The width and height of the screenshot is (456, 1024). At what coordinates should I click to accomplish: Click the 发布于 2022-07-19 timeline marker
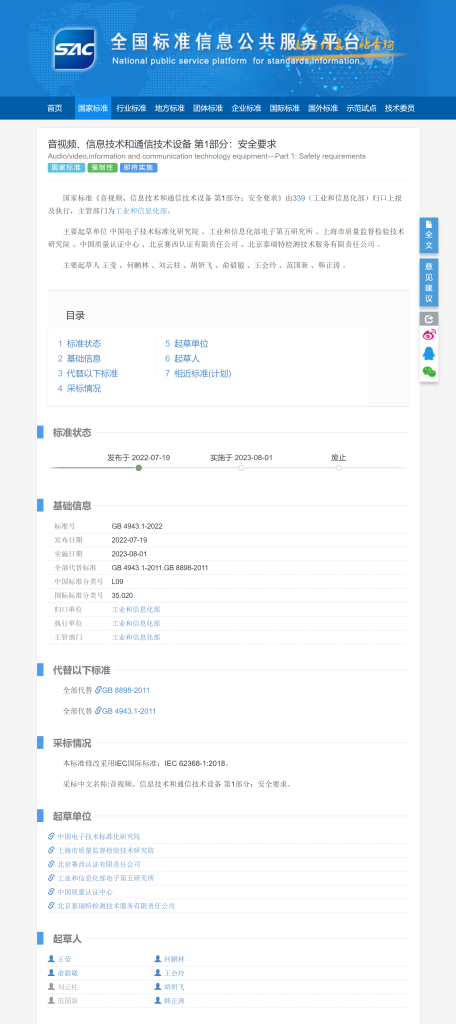138,468
